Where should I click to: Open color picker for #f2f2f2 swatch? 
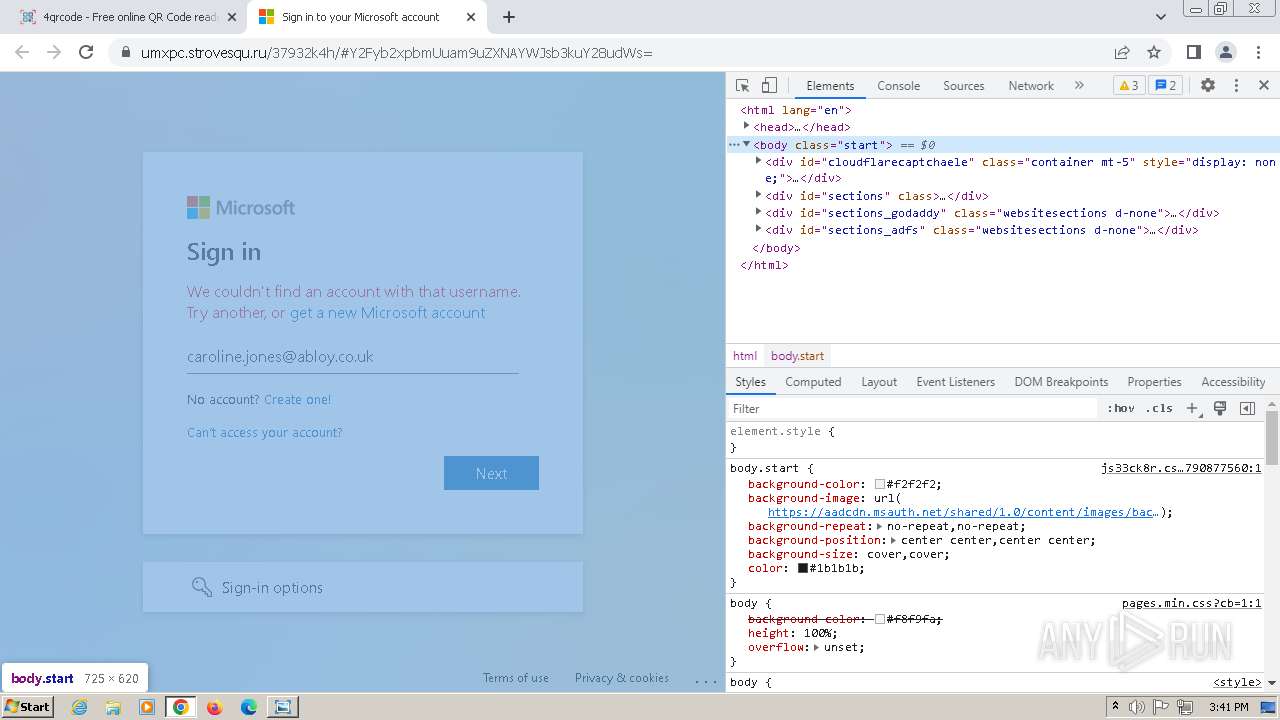(880, 484)
